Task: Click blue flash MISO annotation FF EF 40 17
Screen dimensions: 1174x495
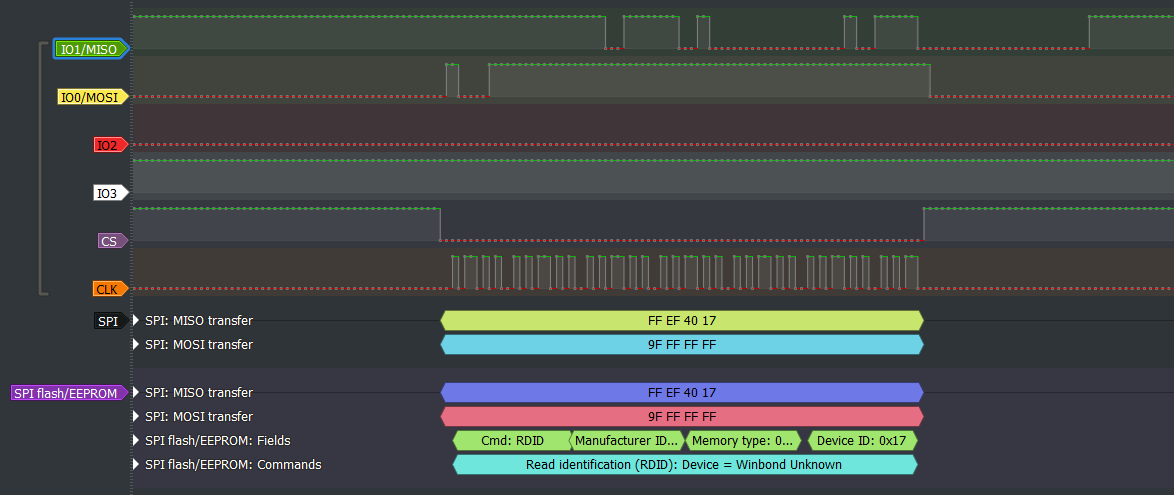Action: pyautogui.click(x=682, y=392)
